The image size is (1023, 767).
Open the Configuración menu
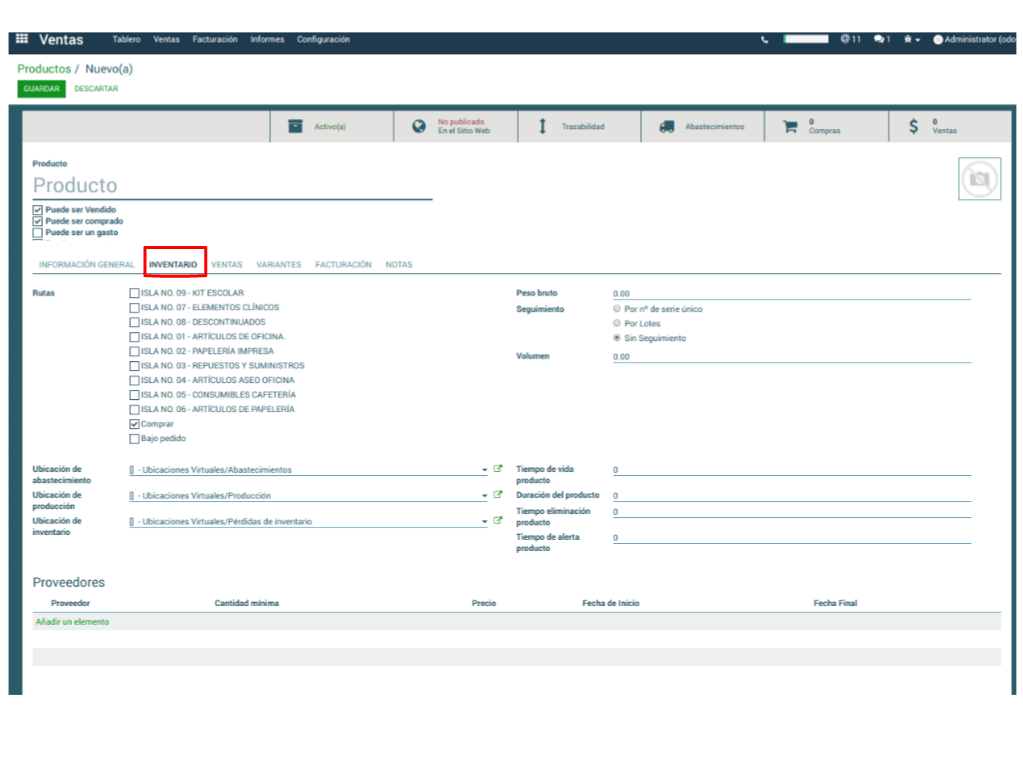(323, 40)
